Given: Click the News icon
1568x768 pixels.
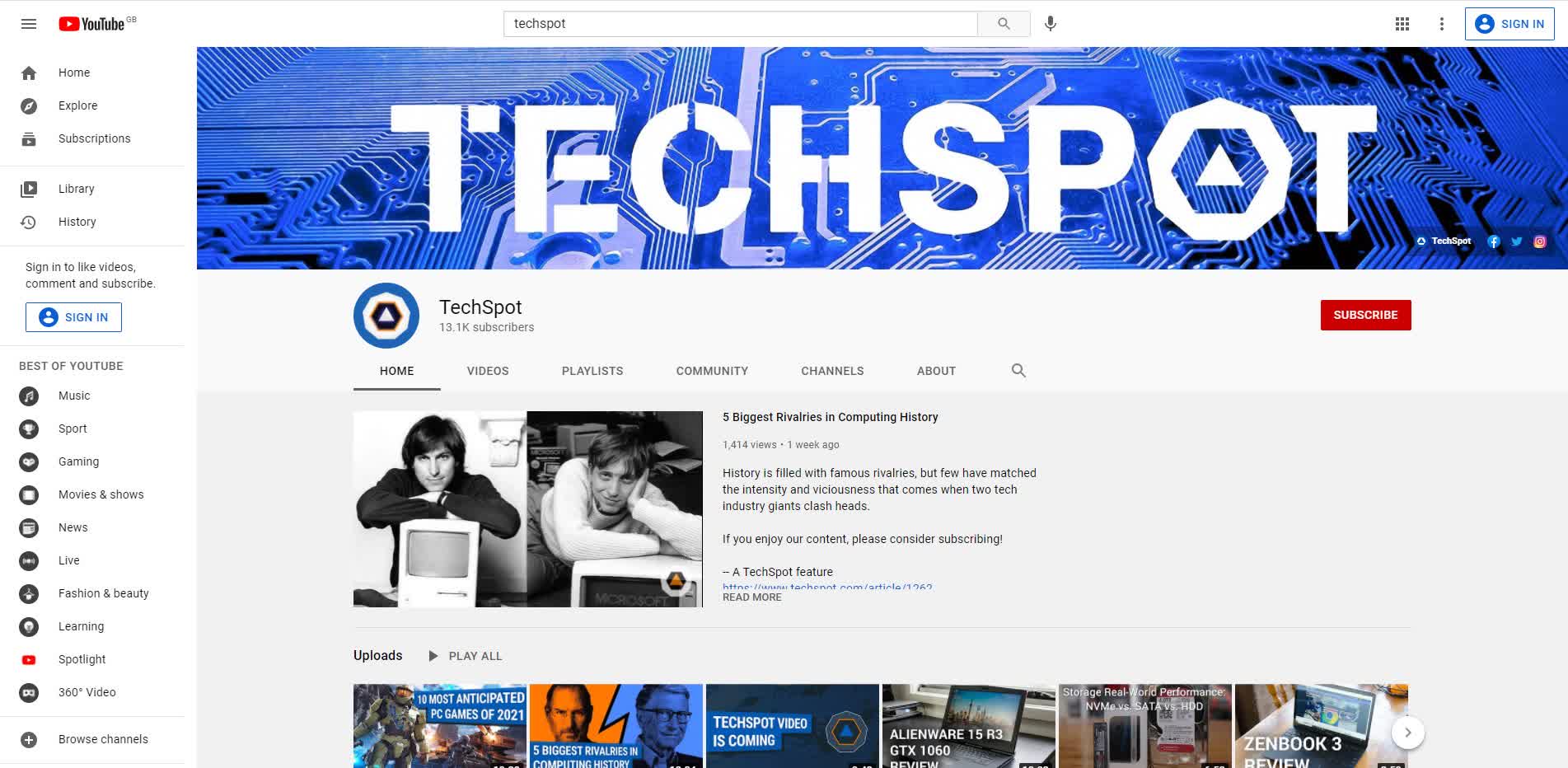Looking at the screenshot, I should point(29,527).
